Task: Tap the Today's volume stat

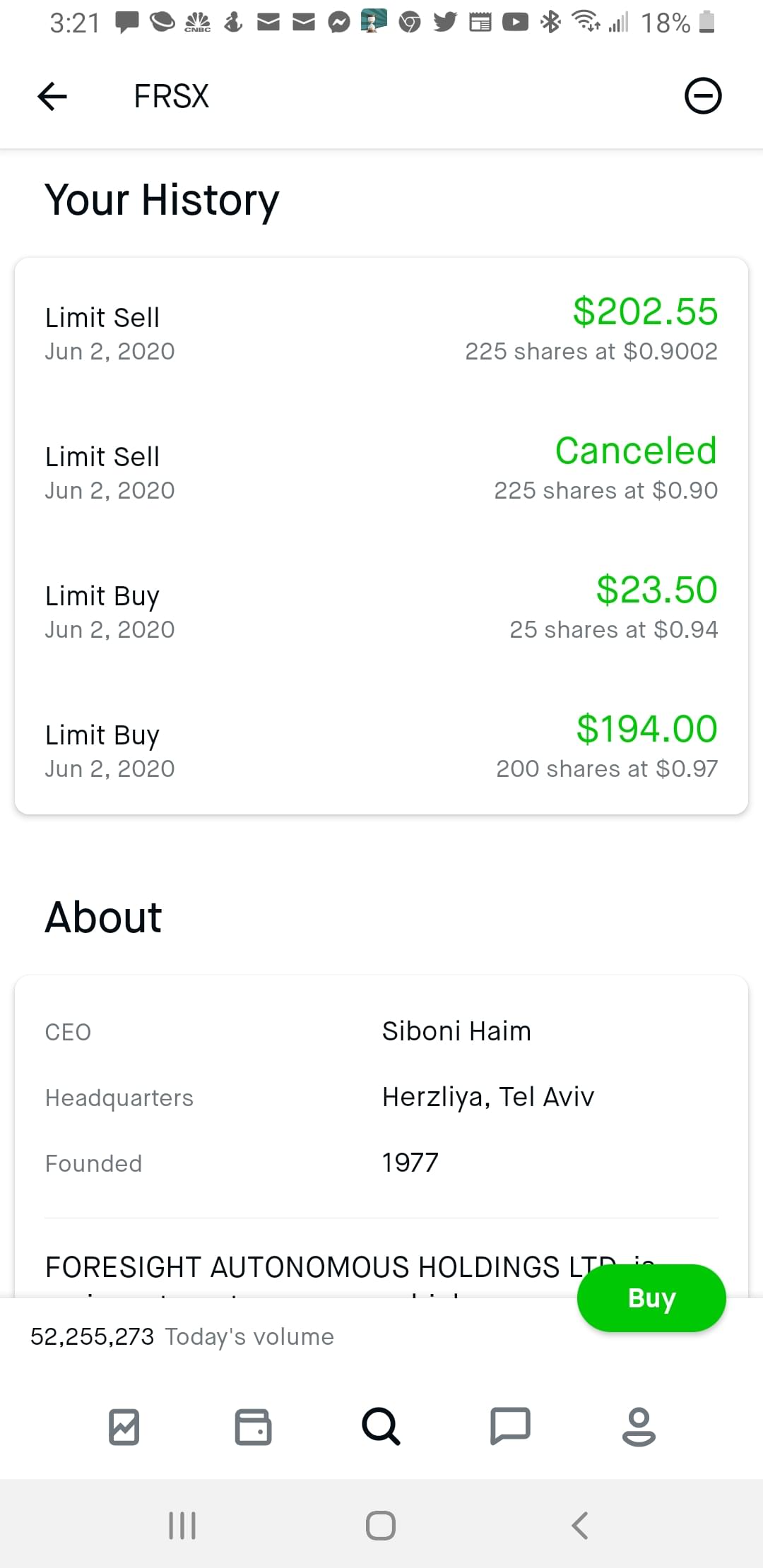Action: (182, 1337)
